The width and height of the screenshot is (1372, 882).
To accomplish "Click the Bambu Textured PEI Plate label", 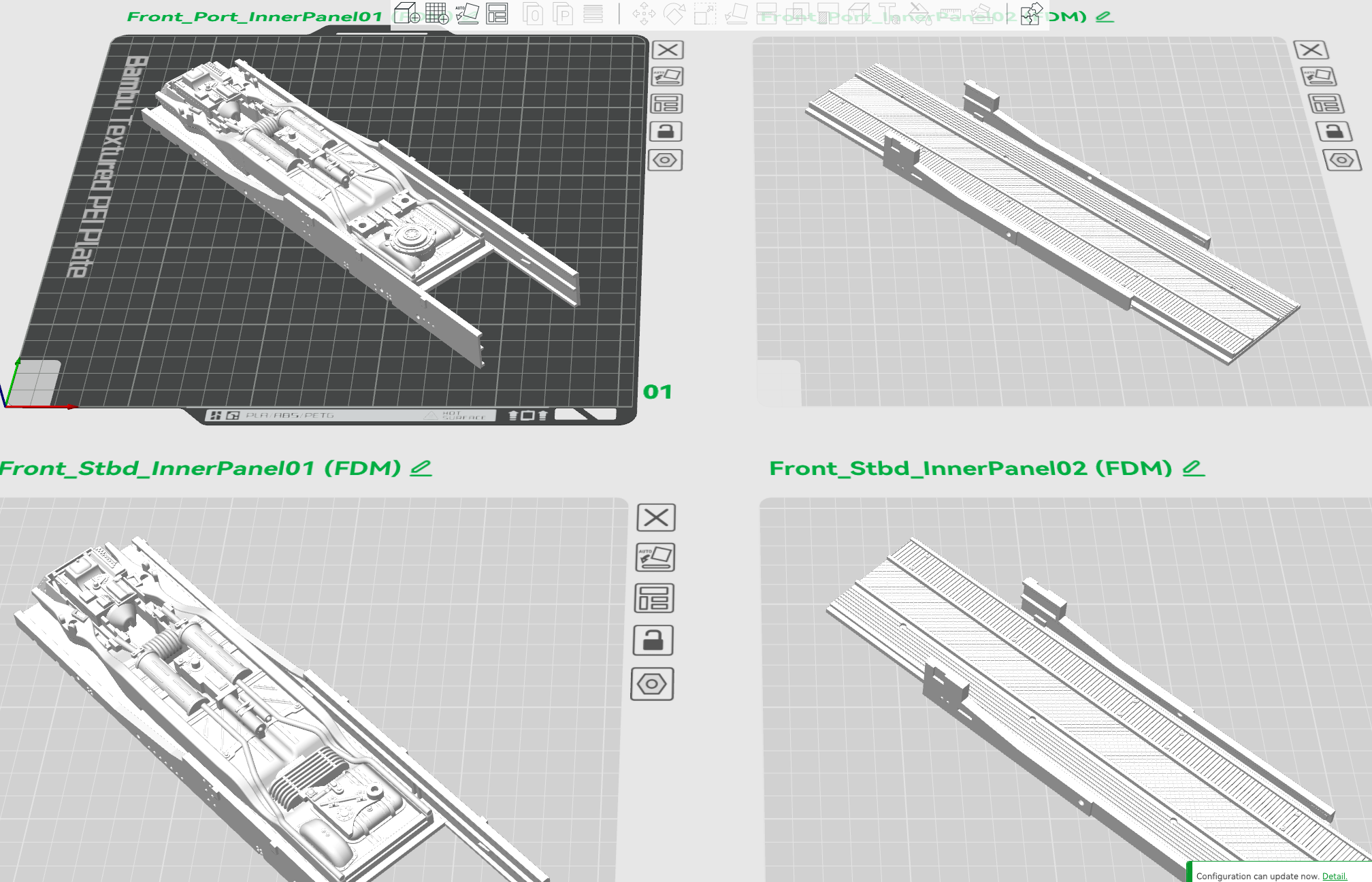I will (109, 167).
